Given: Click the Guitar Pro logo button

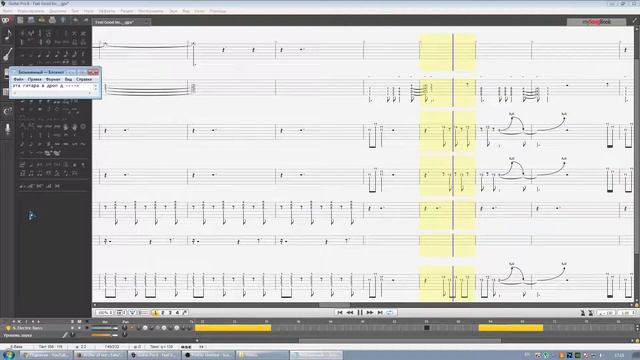Looking at the screenshot, I should pos(7,20).
